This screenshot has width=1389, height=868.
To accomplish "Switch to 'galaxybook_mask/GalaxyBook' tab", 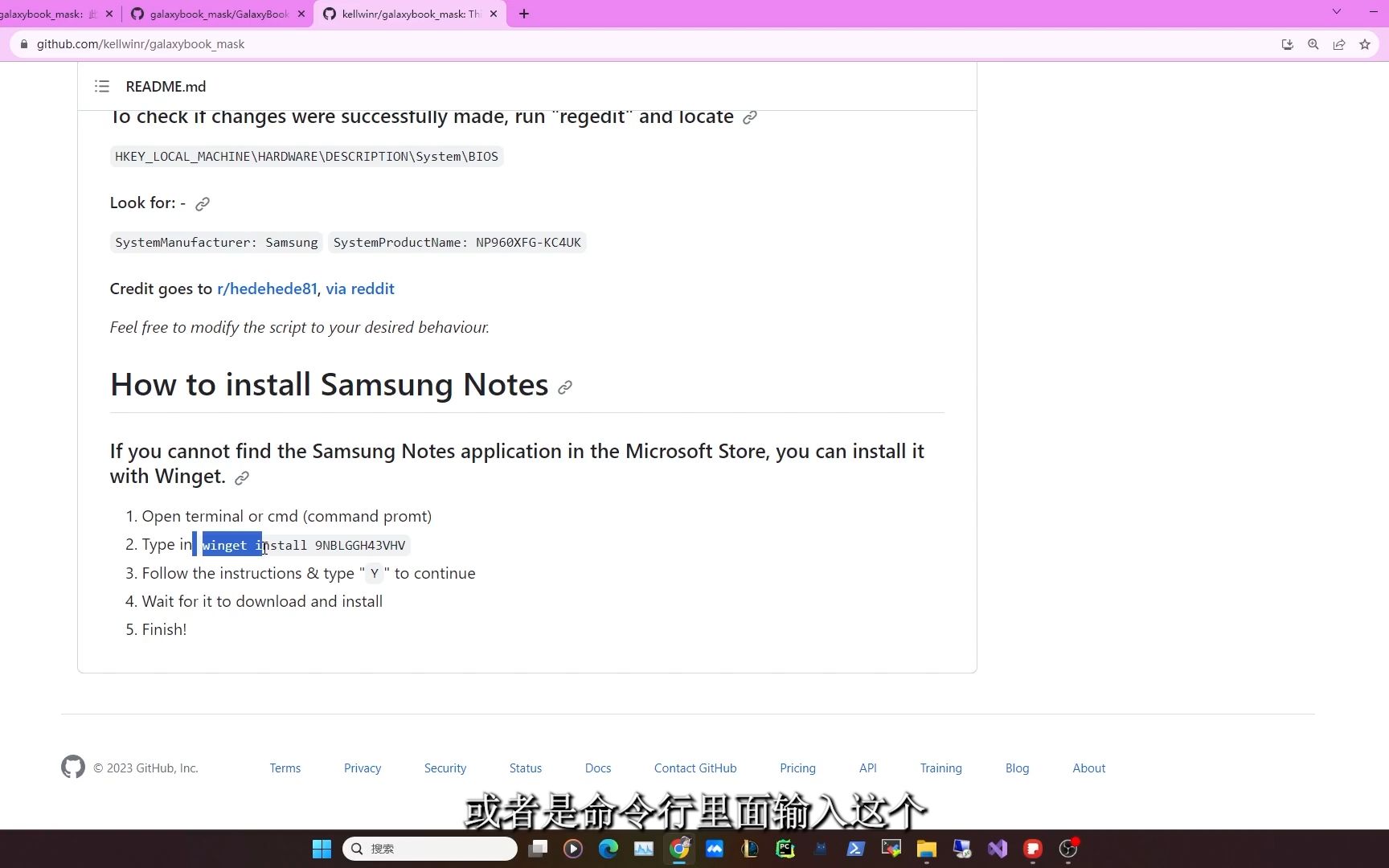I will pos(219,14).
